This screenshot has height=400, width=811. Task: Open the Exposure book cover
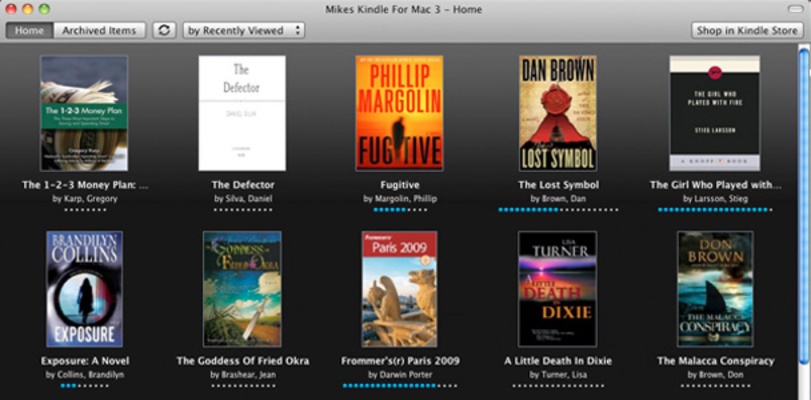click(x=84, y=289)
